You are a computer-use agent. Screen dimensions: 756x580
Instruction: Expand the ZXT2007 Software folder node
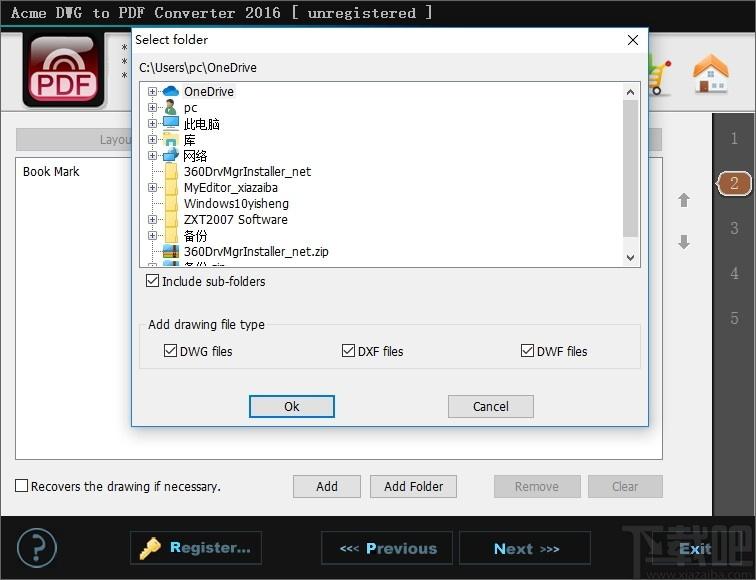(x=152, y=219)
